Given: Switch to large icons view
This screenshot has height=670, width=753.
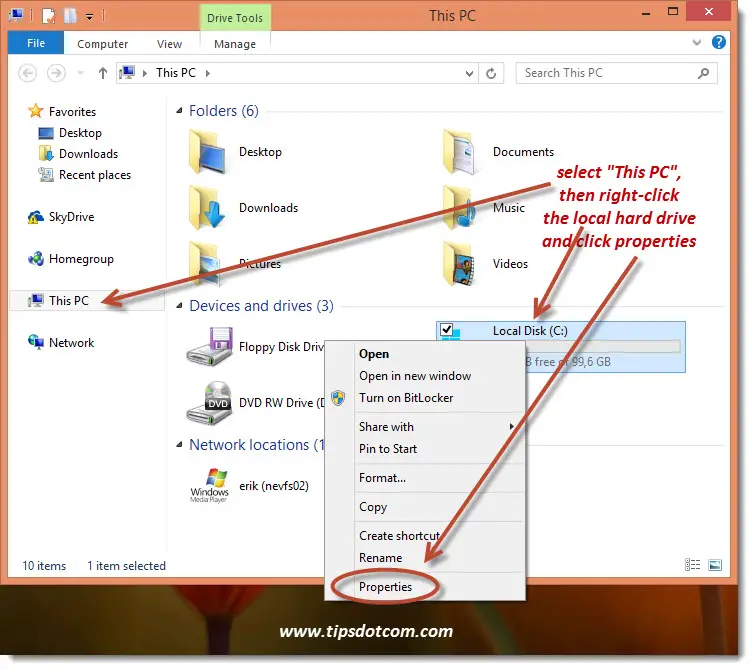Looking at the screenshot, I should (x=715, y=565).
